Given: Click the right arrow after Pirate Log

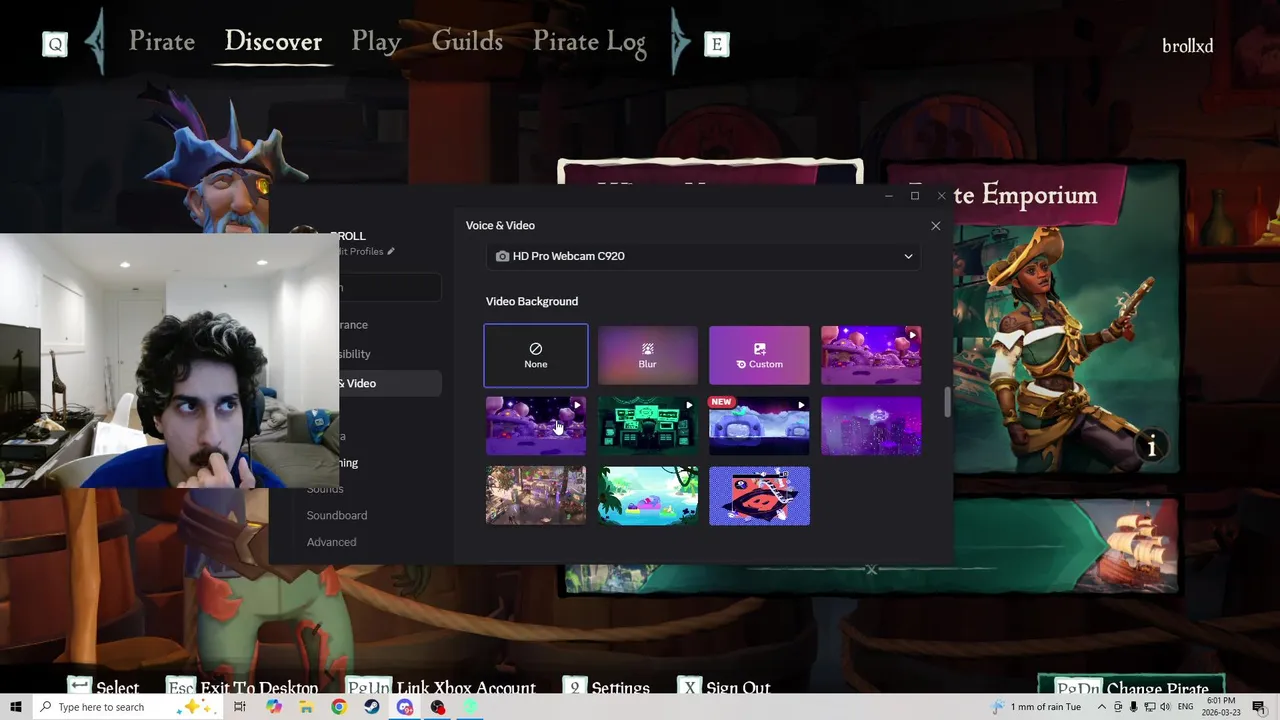Looking at the screenshot, I should 680,42.
